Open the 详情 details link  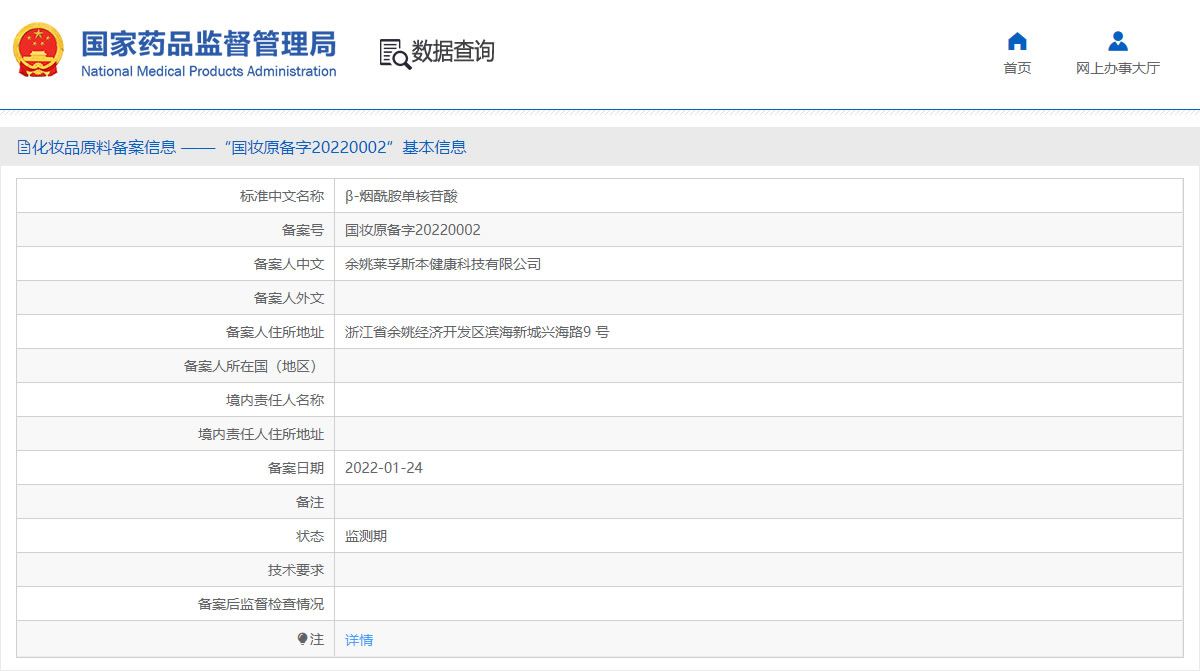[359, 640]
